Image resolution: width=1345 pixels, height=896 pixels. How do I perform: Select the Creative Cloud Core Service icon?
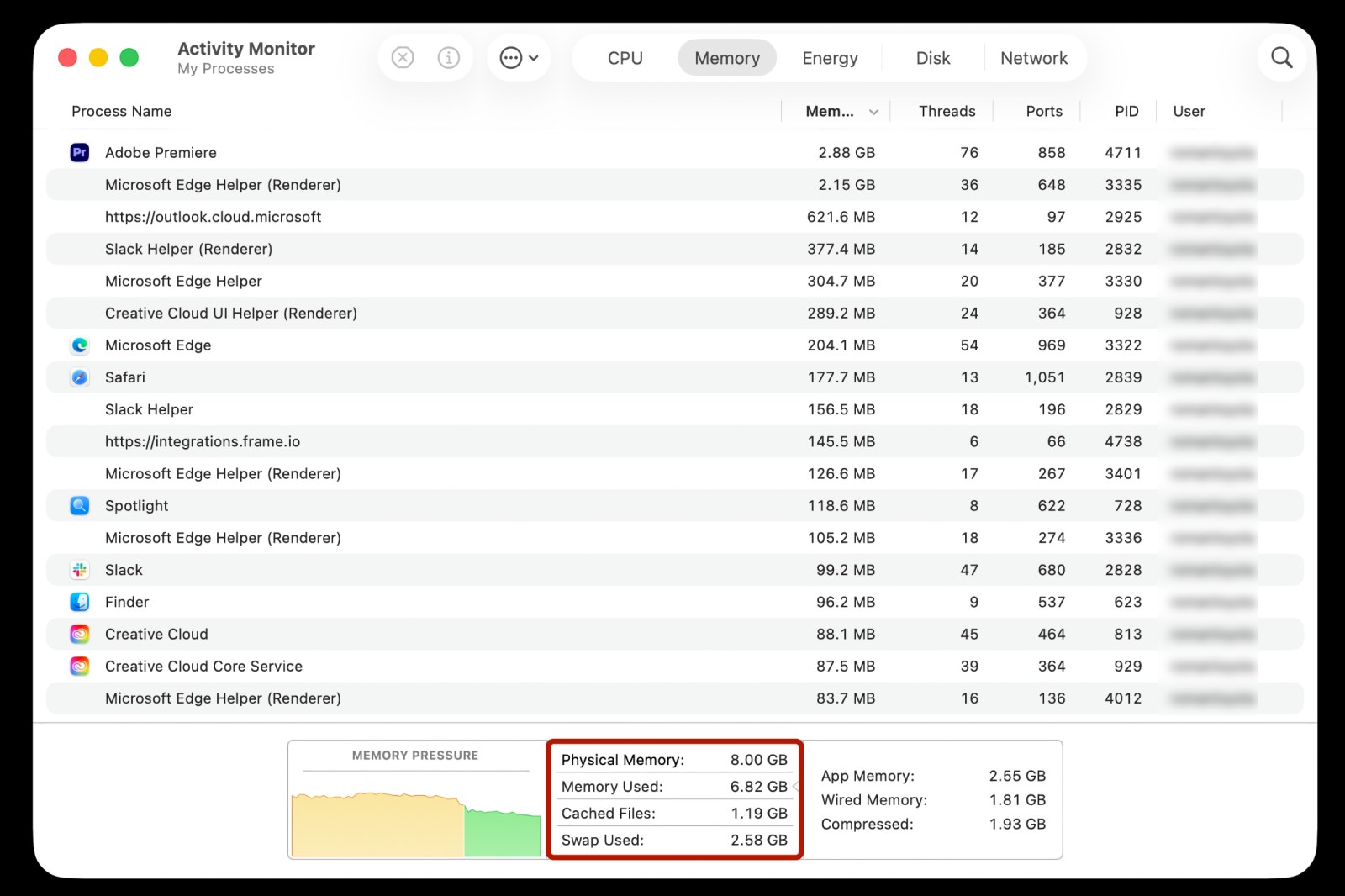click(80, 667)
